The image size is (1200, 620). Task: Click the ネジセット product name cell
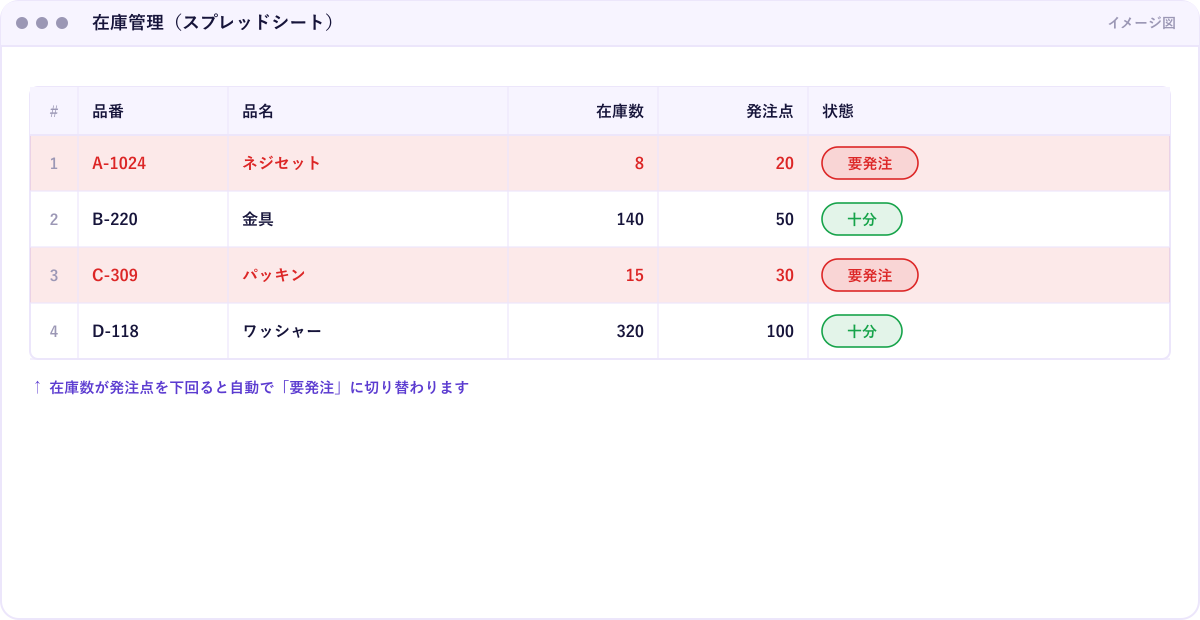[x=368, y=163]
